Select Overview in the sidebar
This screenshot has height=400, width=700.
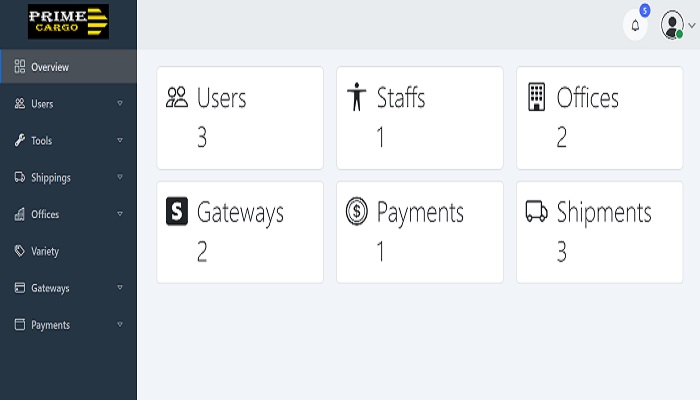point(50,67)
